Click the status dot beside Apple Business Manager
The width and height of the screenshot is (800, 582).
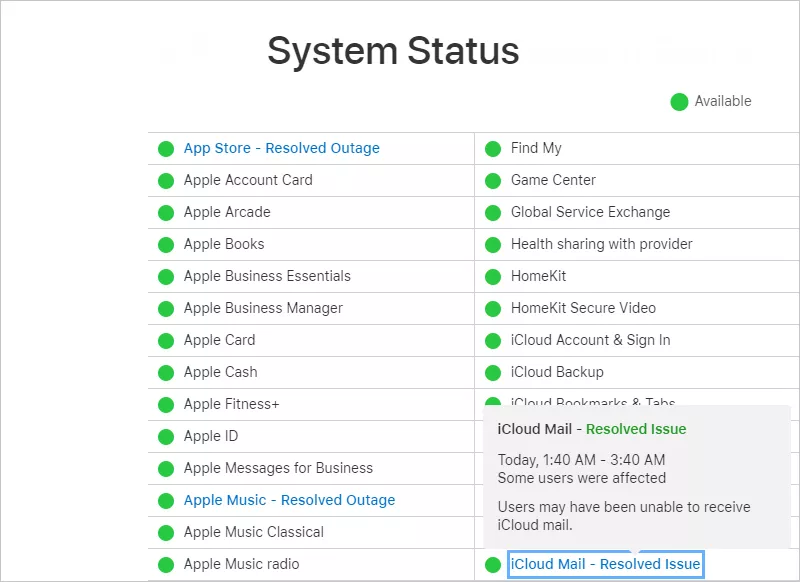coord(166,309)
